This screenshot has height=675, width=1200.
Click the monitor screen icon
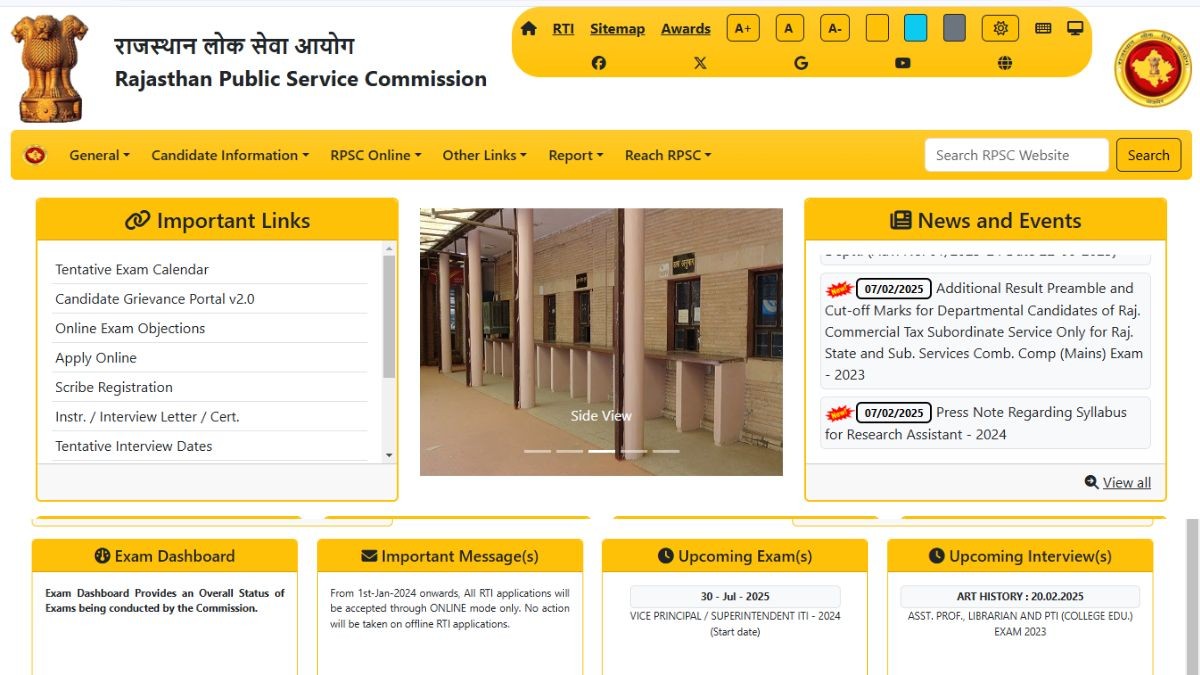pos(1075,28)
